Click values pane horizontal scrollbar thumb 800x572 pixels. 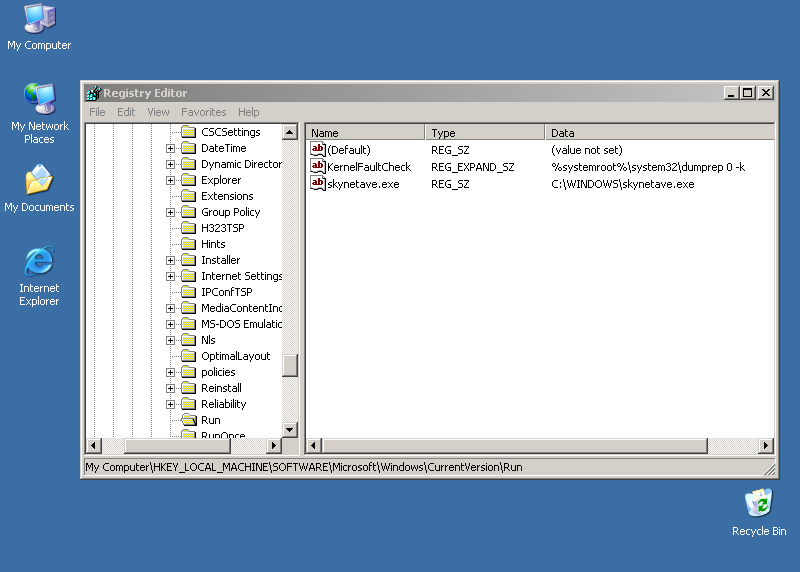point(515,445)
